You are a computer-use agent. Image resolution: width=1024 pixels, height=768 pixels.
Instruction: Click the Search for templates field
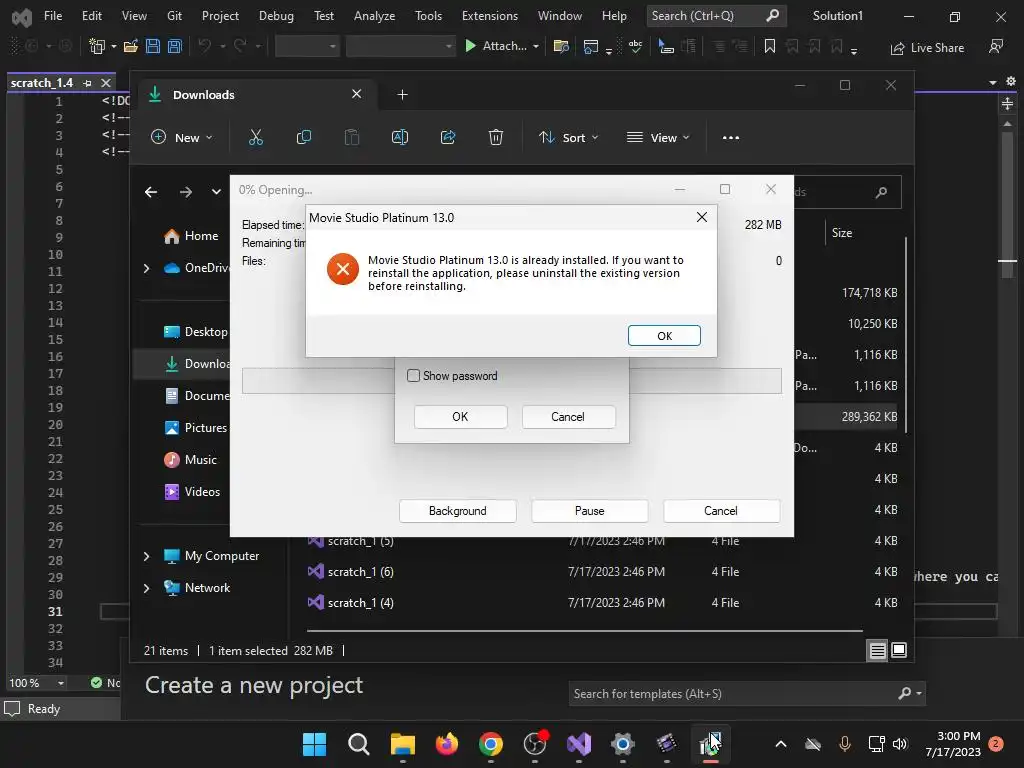(746, 694)
